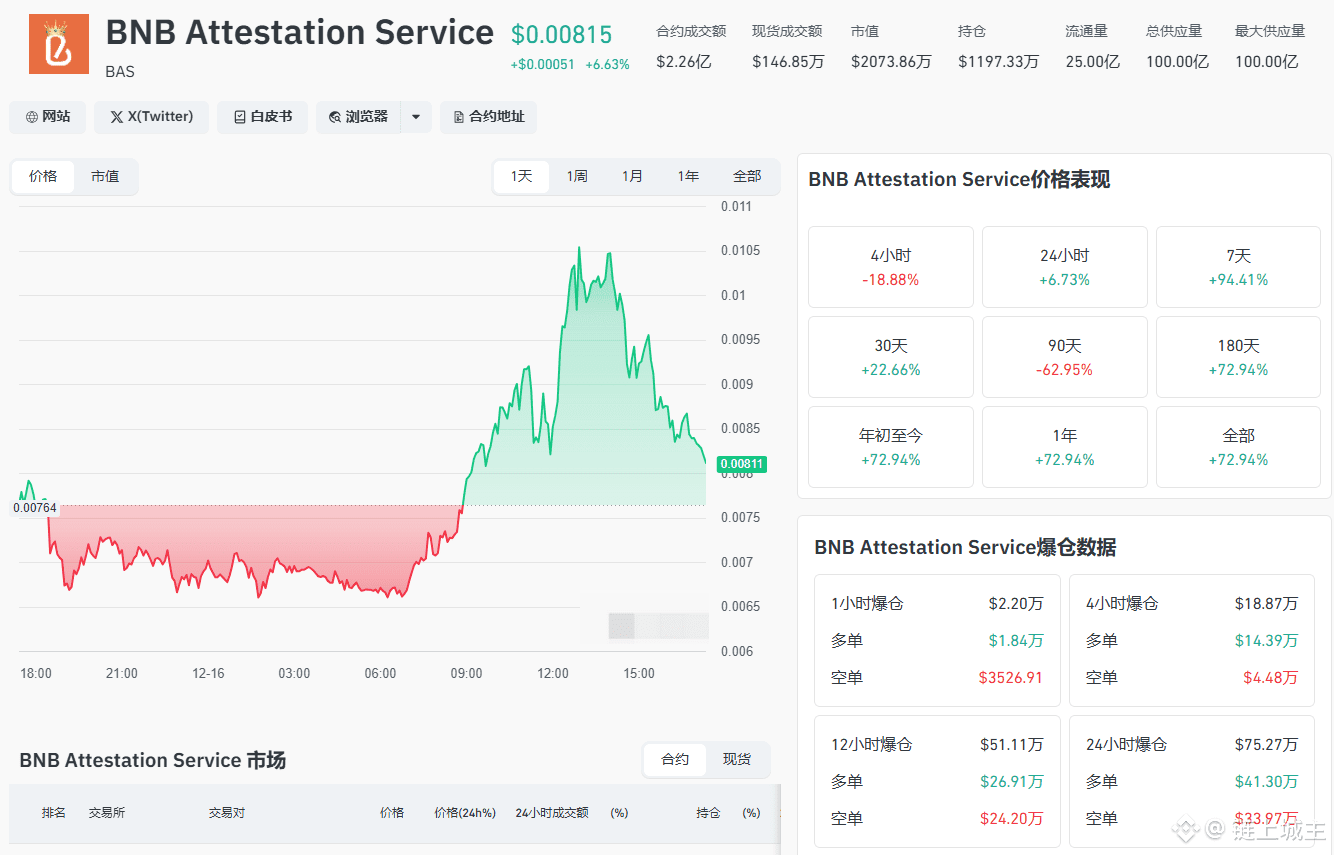Open the 网站 website link
The height and width of the screenshot is (855, 1334).
pyautogui.click(x=48, y=117)
